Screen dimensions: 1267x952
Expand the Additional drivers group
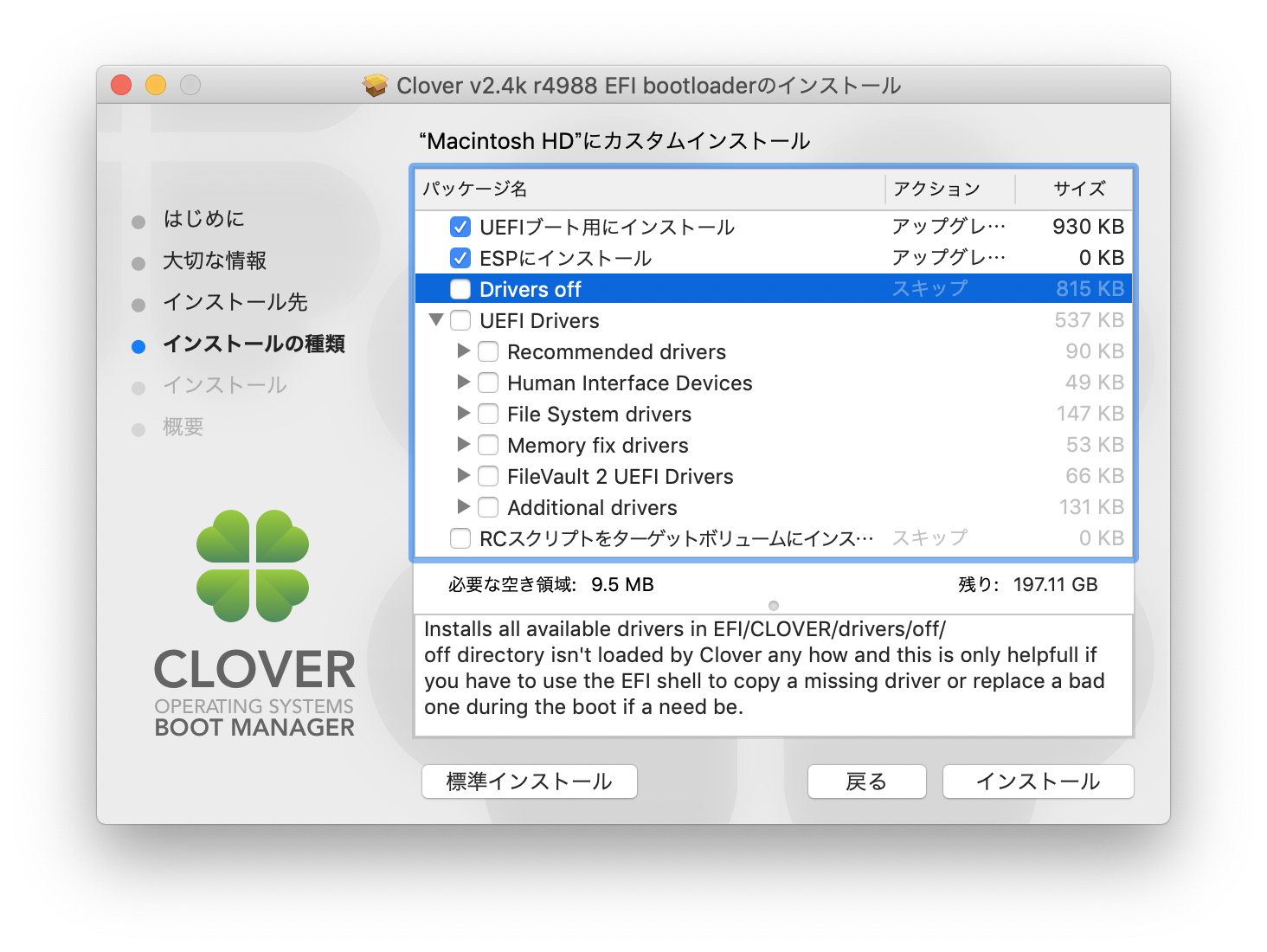click(464, 506)
